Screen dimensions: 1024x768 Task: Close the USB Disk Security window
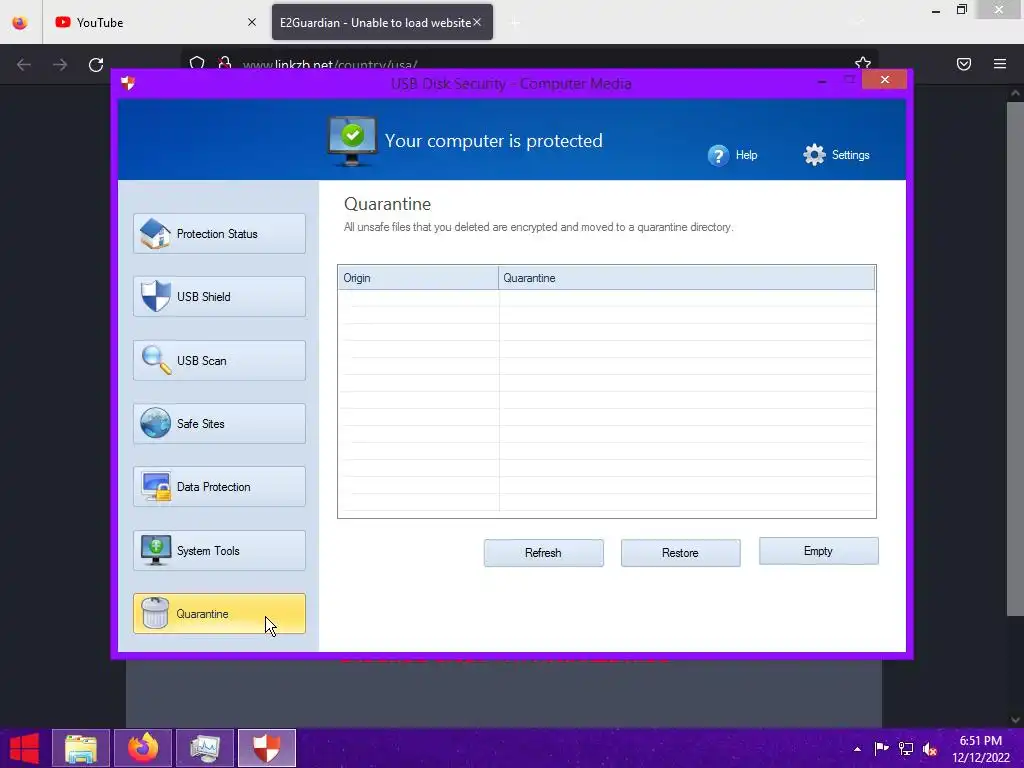pos(884,80)
